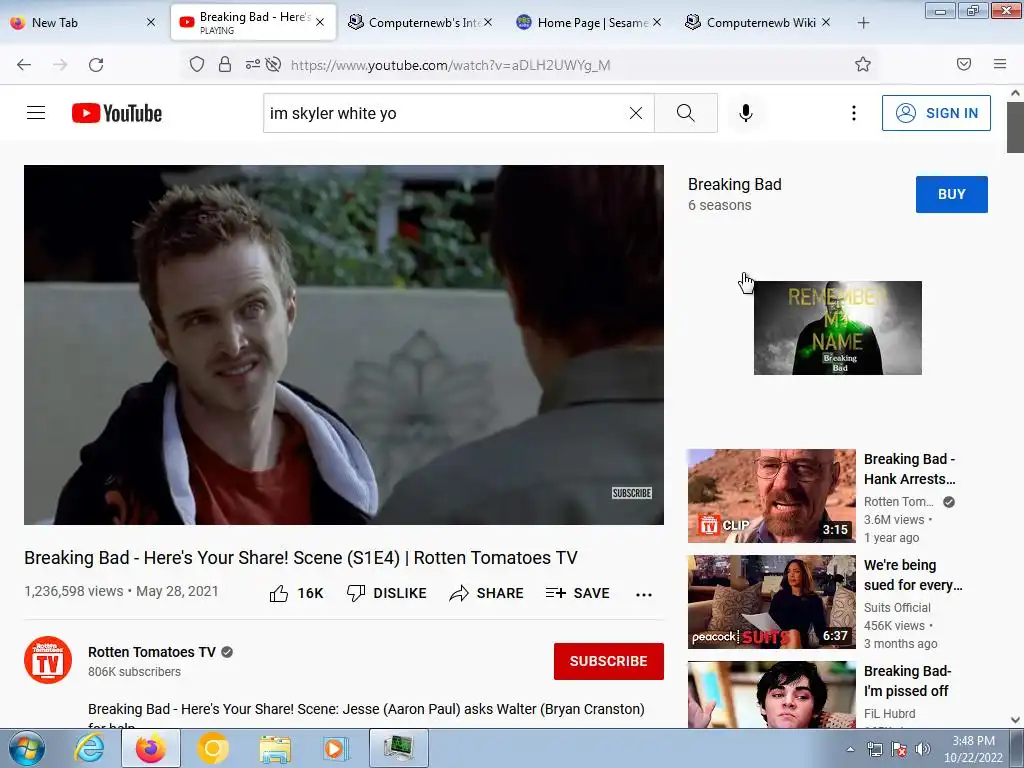This screenshot has height=768, width=1024.
Task: Click the SHARE arrow button
Action: (x=487, y=593)
